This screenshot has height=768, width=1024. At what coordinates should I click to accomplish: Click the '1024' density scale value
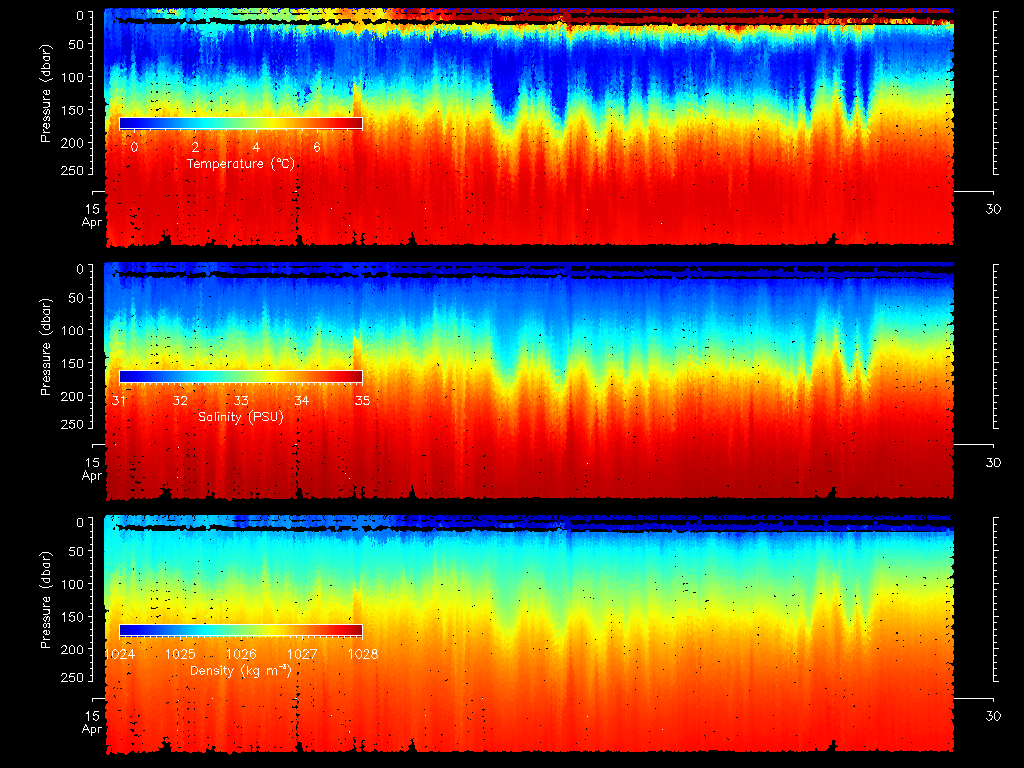120,654
